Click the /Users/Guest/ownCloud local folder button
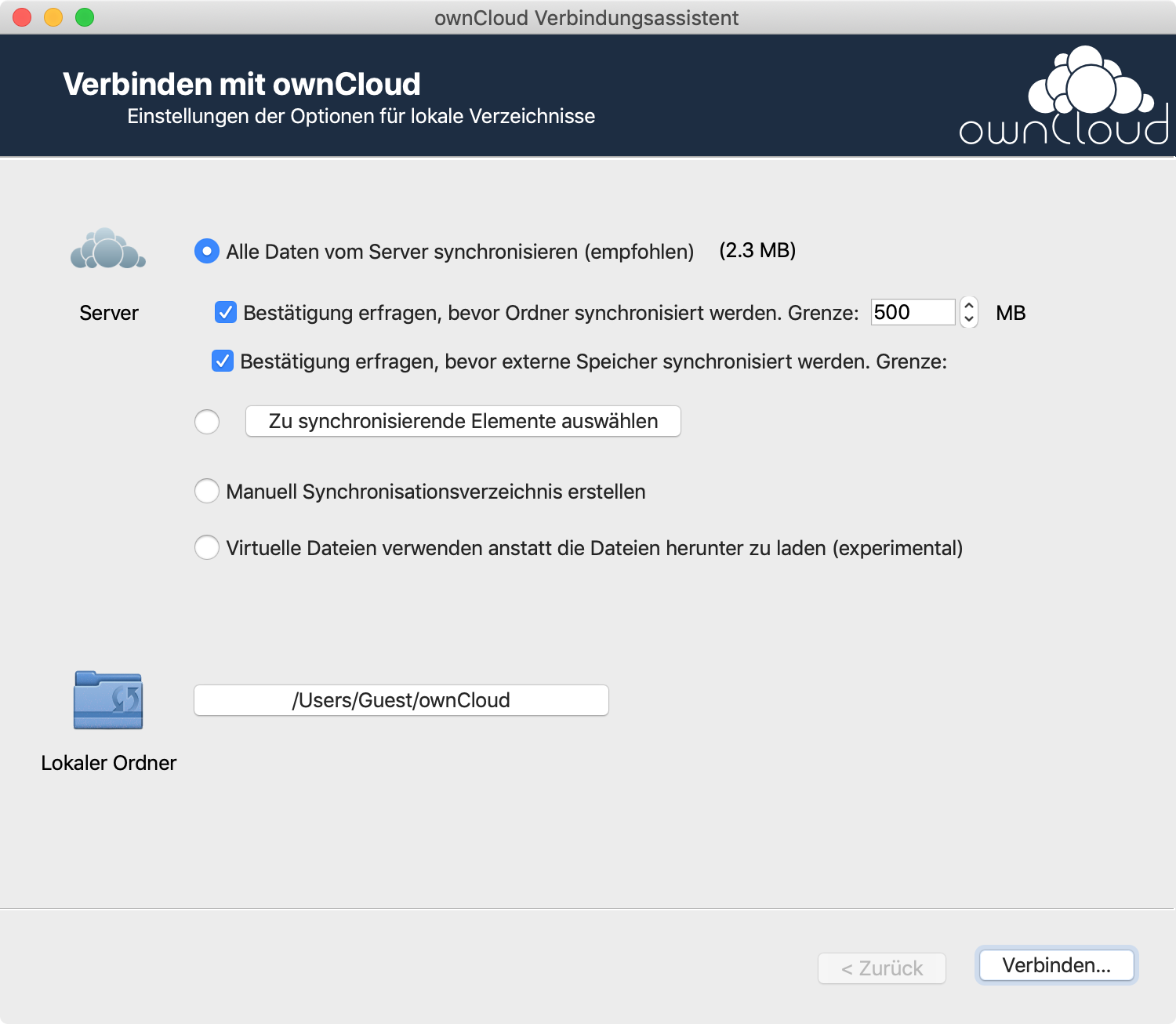Viewport: 1176px width, 1024px height. pos(401,700)
